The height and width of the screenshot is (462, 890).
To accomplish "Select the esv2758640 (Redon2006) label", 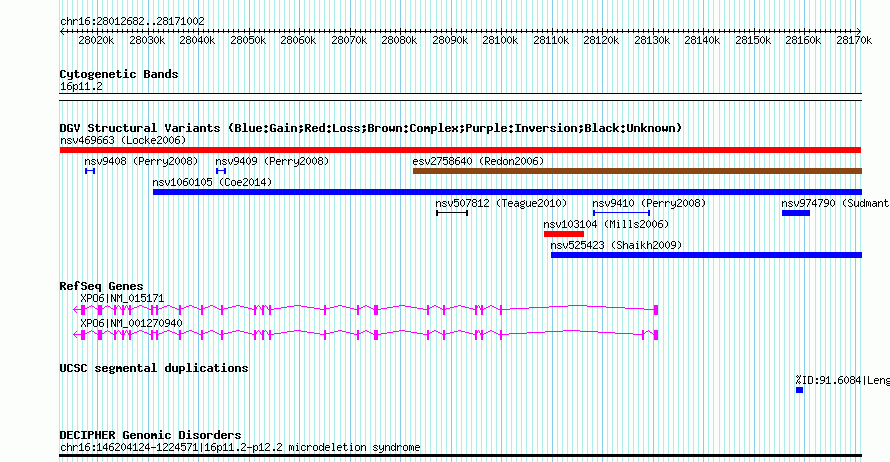I will click(x=478, y=161).
